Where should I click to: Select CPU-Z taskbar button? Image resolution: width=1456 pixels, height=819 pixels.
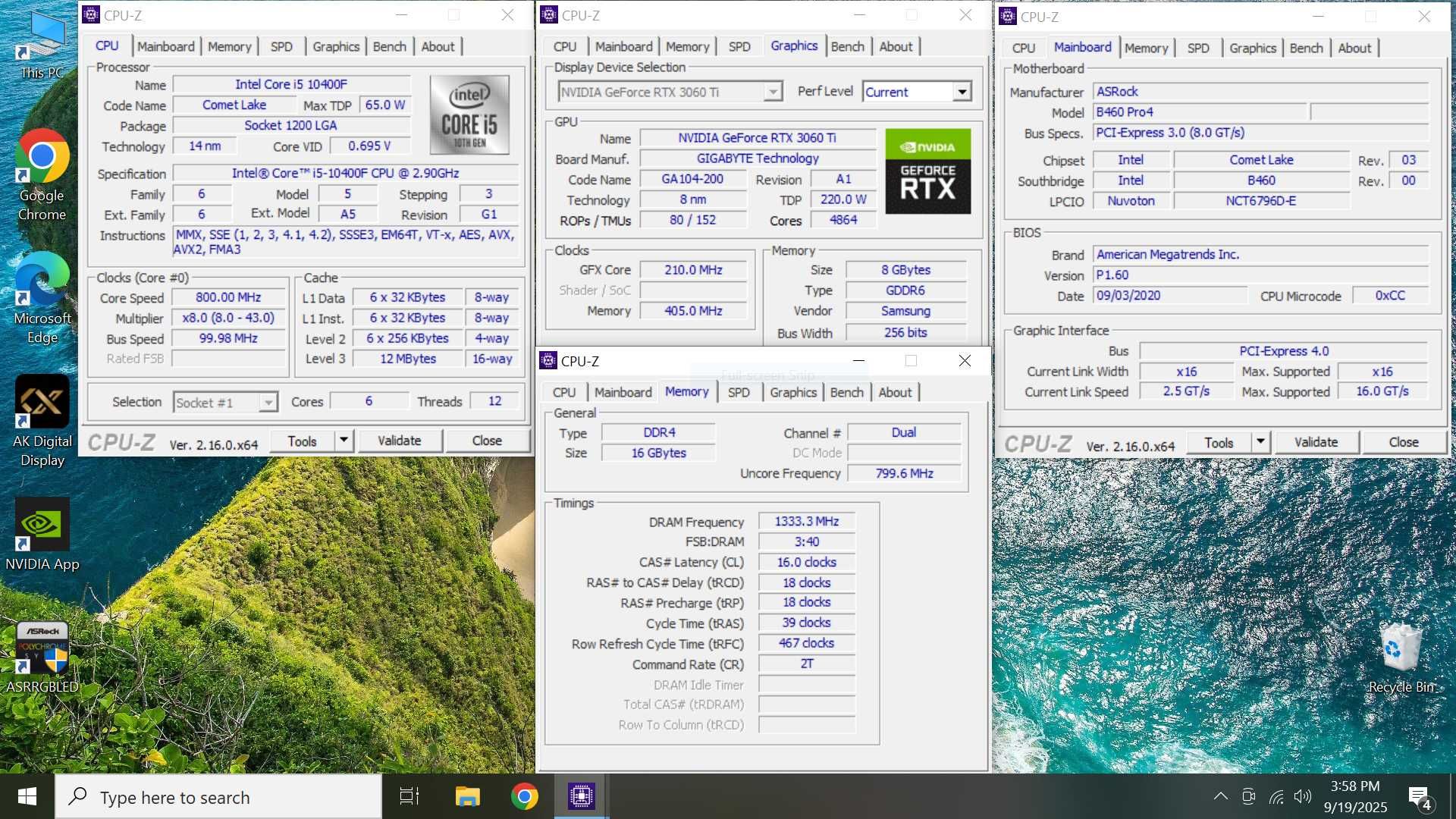(582, 796)
